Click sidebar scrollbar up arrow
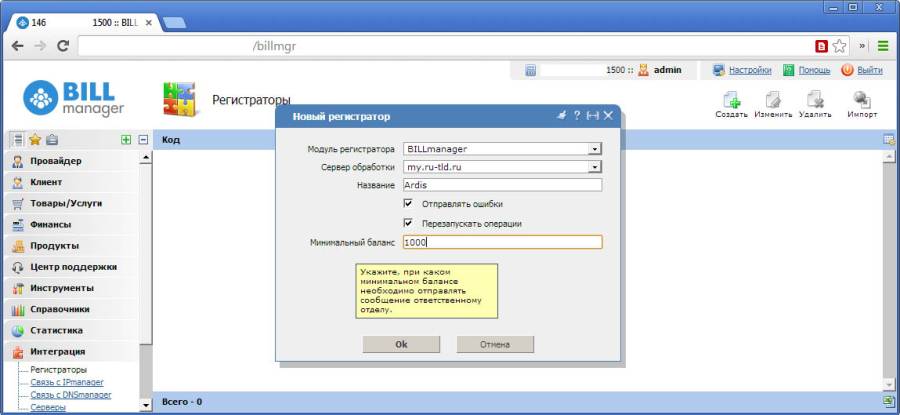 tap(146, 156)
